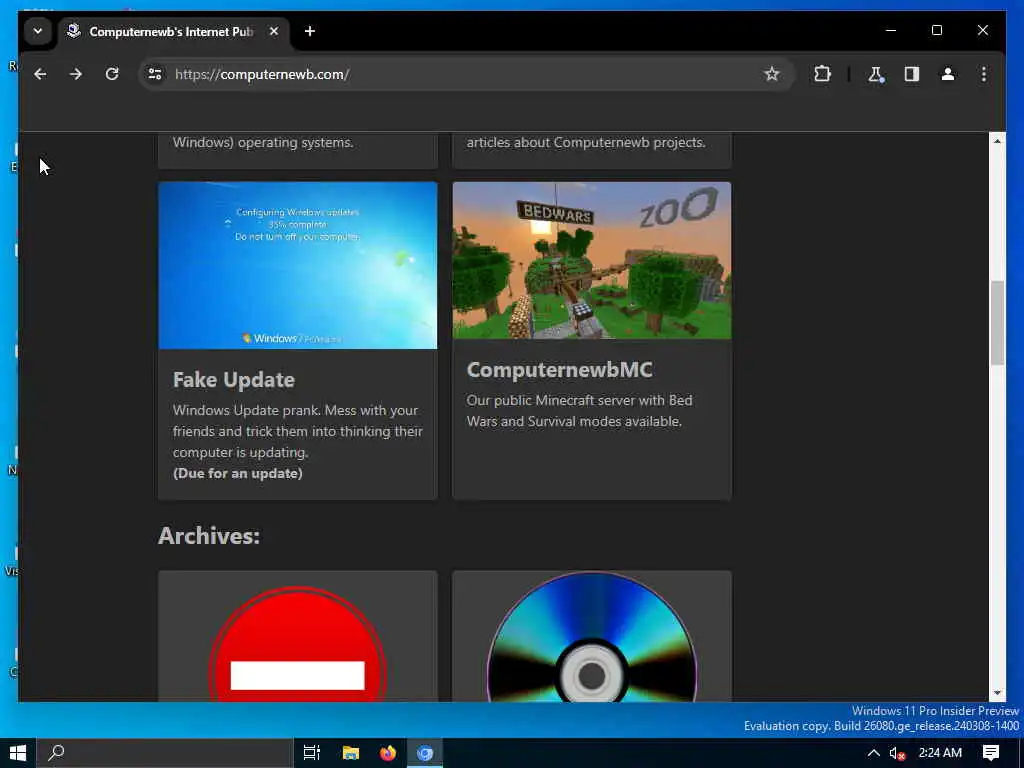Open the Fake Update screenshot thumbnail
1024x768 pixels.
[298, 265]
